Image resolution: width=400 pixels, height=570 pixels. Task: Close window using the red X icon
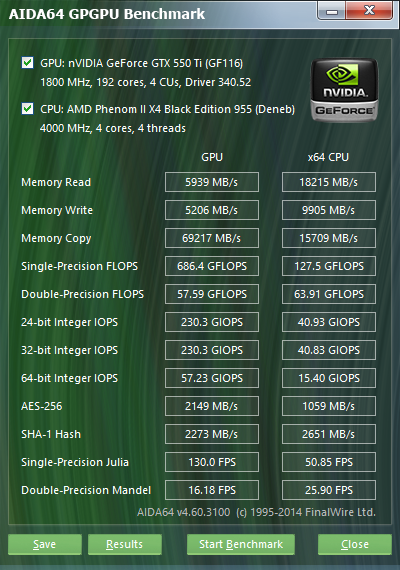pyautogui.click(x=369, y=10)
